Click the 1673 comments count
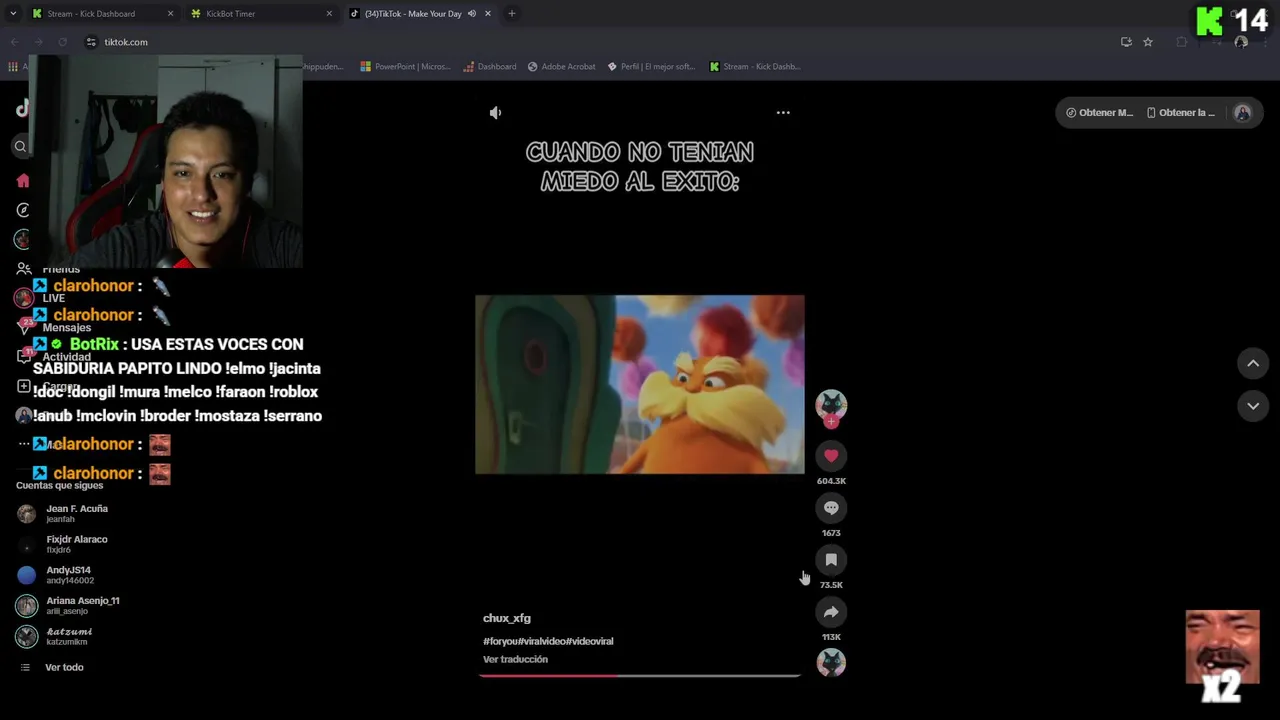Screen dimensions: 1280x720 (x=831, y=533)
